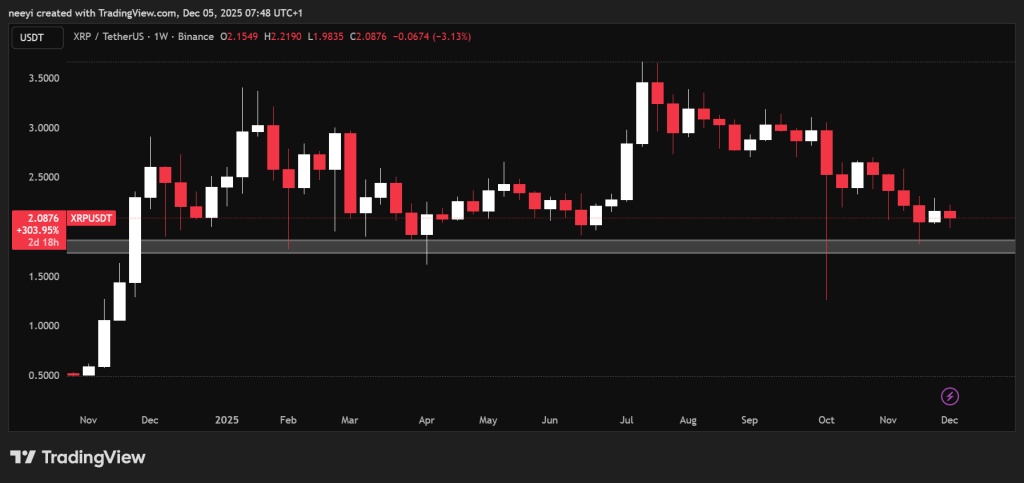The width and height of the screenshot is (1024, 483).
Task: Click the TradingView logo at bottom left
Action: coord(78,457)
